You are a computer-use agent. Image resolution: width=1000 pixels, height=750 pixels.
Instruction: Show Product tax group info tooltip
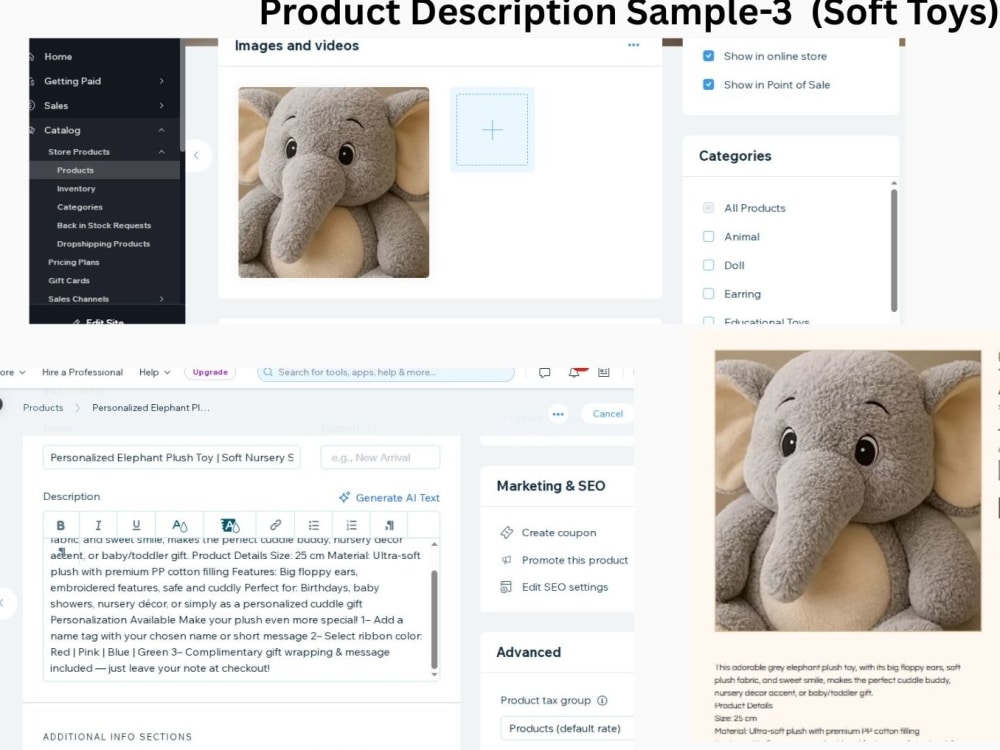pyautogui.click(x=602, y=701)
